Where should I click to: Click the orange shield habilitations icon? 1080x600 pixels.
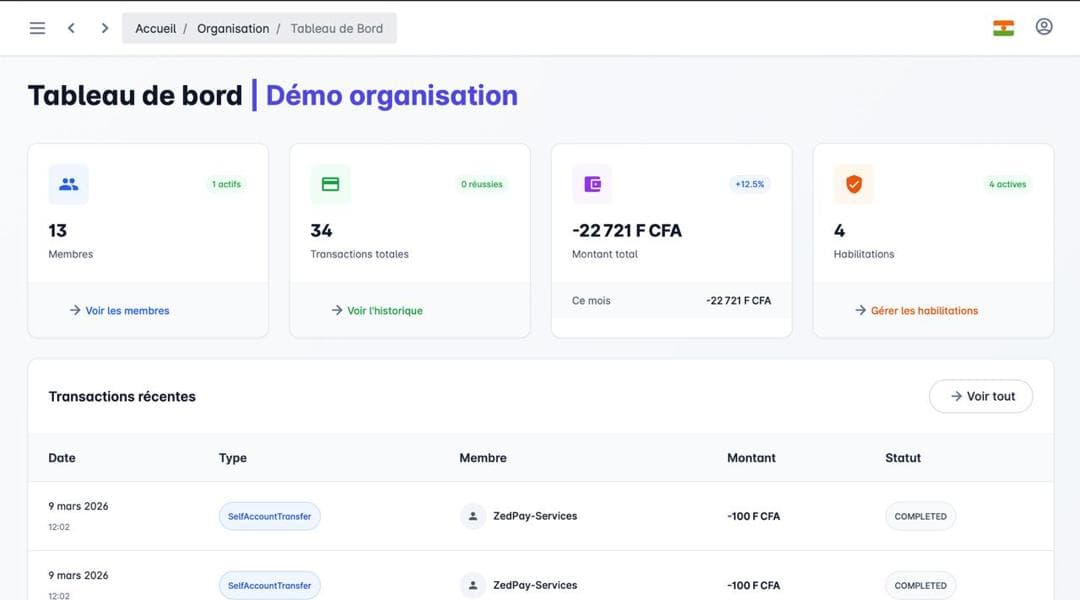854,184
